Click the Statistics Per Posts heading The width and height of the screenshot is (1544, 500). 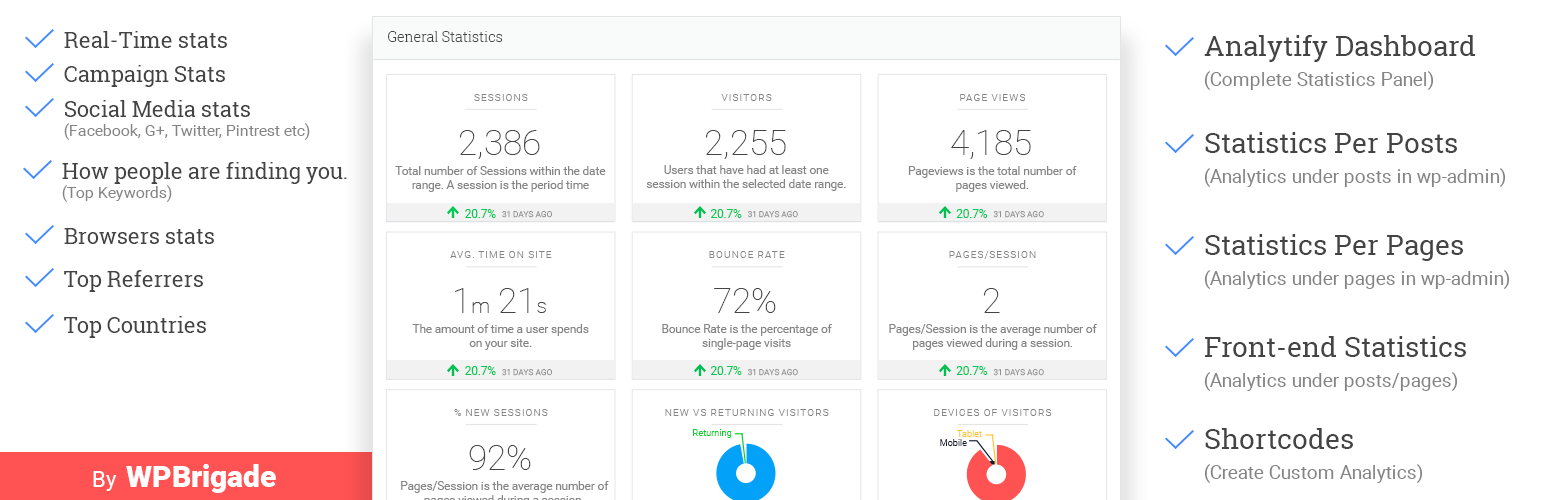pos(1331,143)
